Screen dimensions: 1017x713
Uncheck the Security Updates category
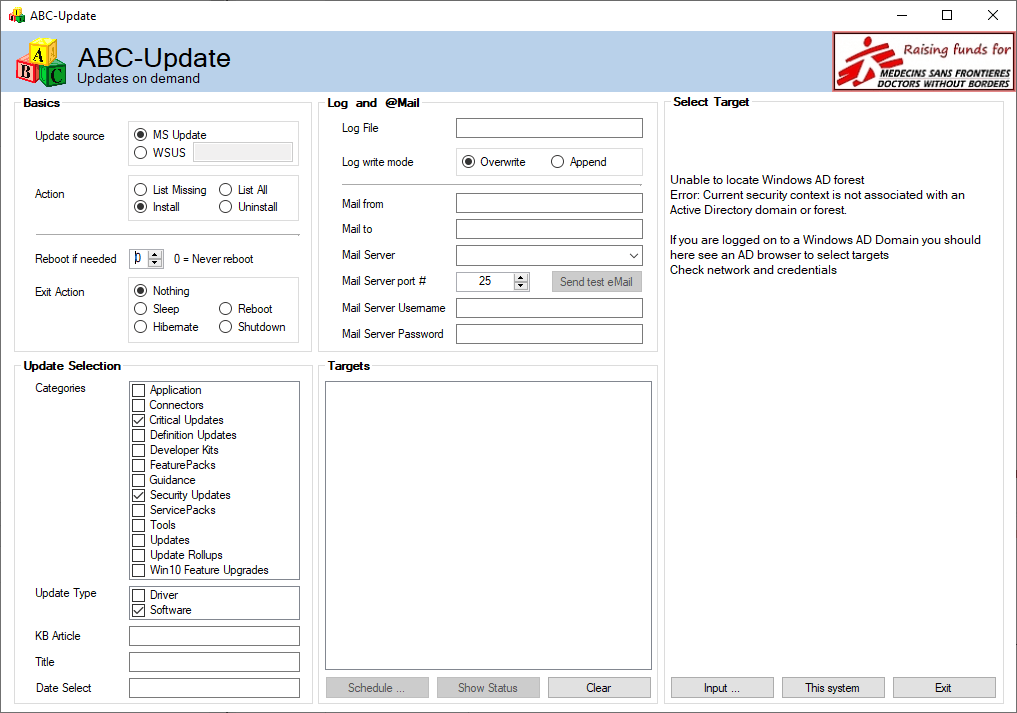click(x=139, y=495)
